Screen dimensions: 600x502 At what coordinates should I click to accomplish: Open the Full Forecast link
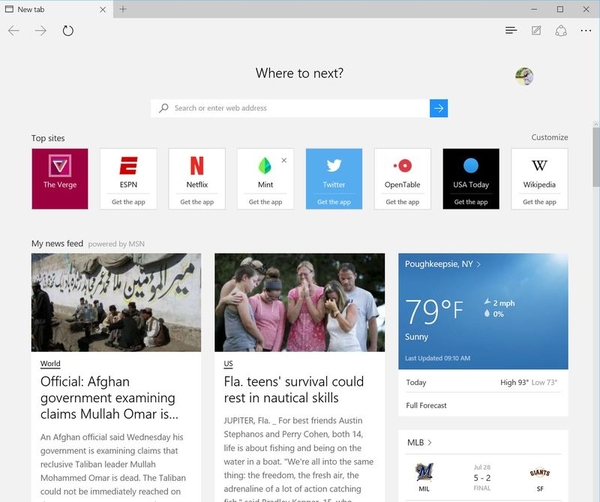427,405
